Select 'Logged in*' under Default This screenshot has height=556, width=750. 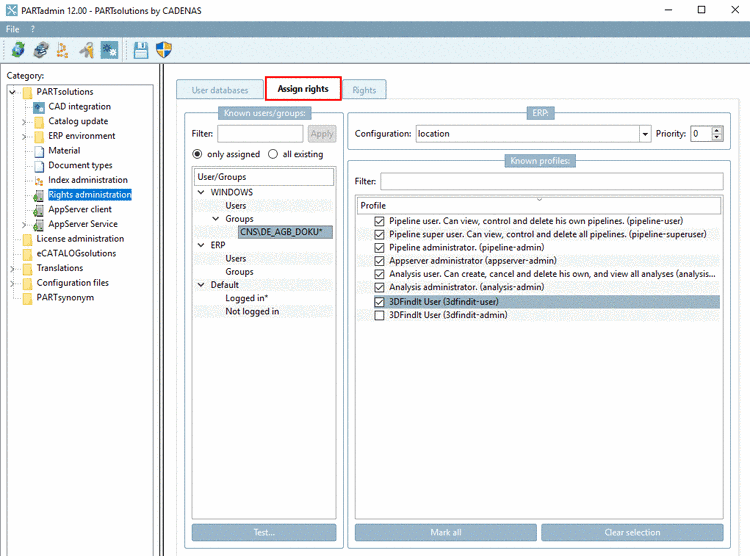point(246,298)
